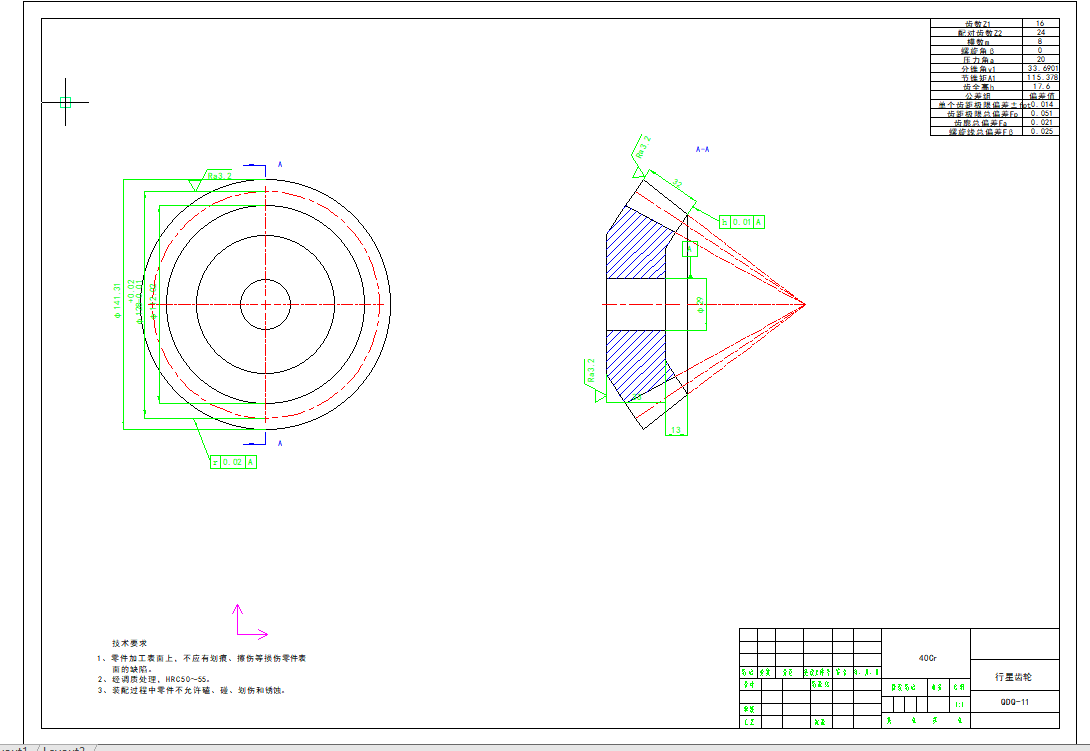Select the A-A section view label

tap(702, 149)
